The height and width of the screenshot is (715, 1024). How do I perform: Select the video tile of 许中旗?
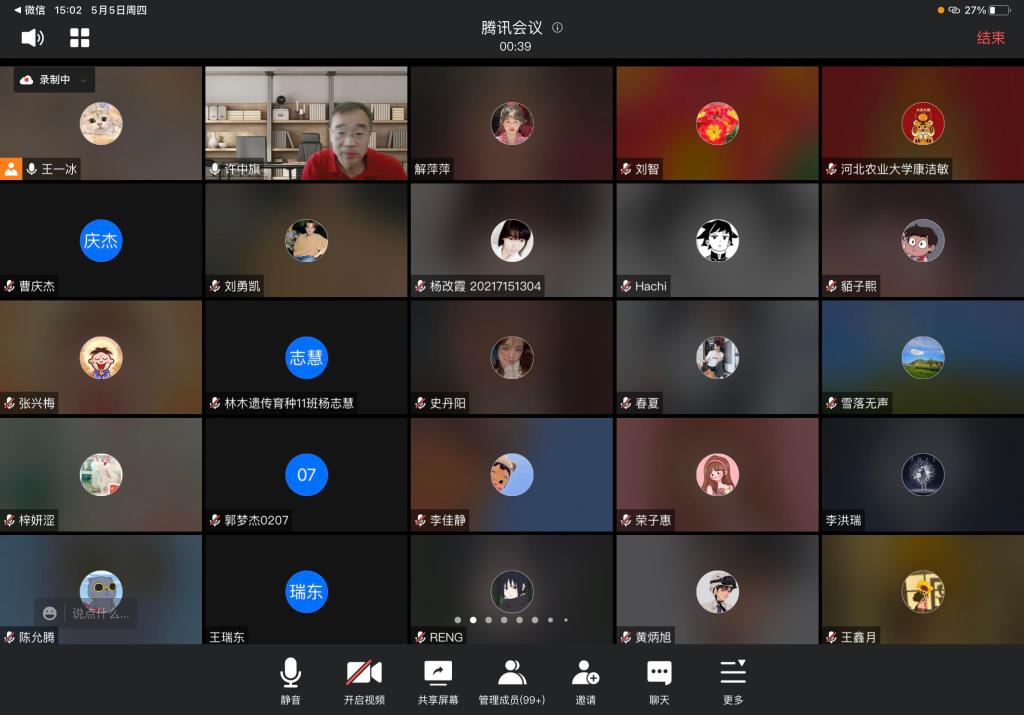[x=306, y=123]
